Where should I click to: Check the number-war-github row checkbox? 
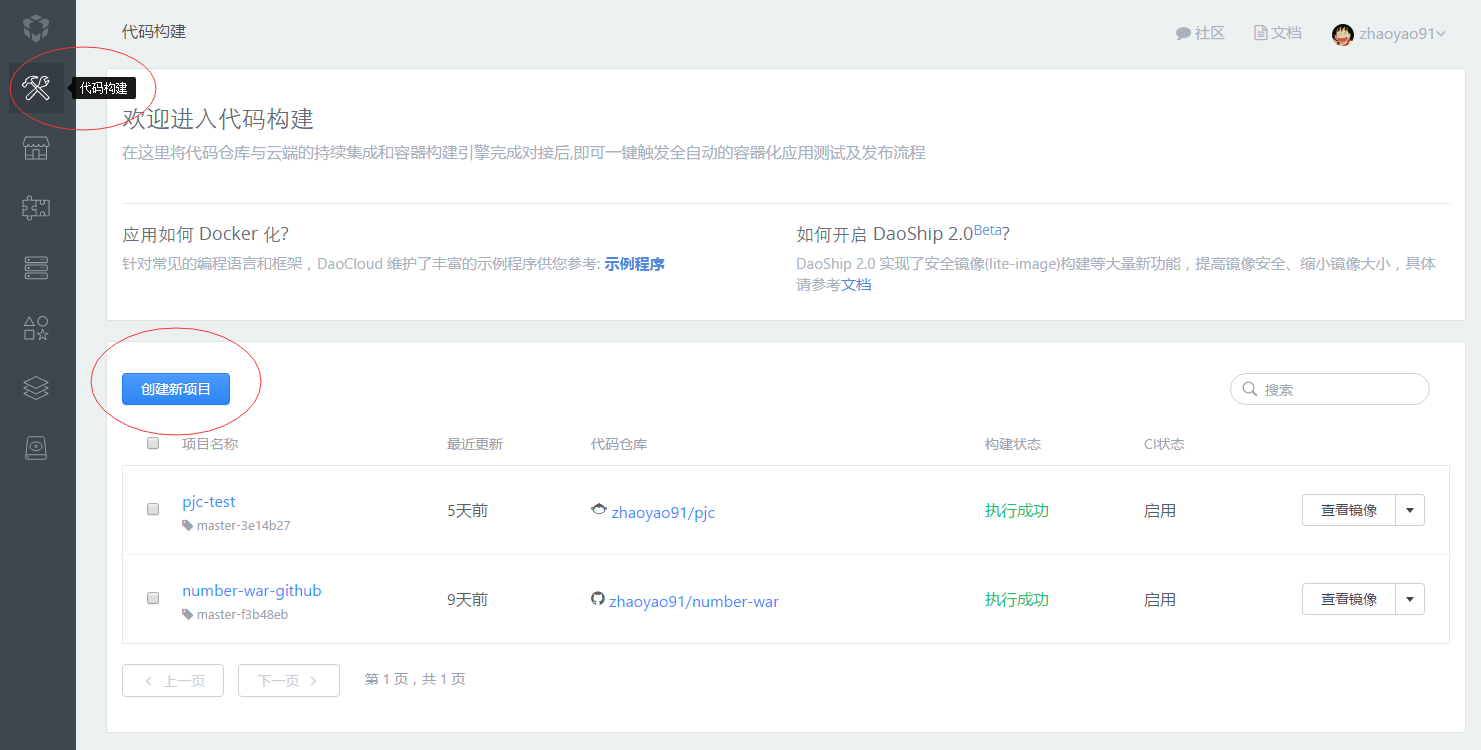pos(153,598)
